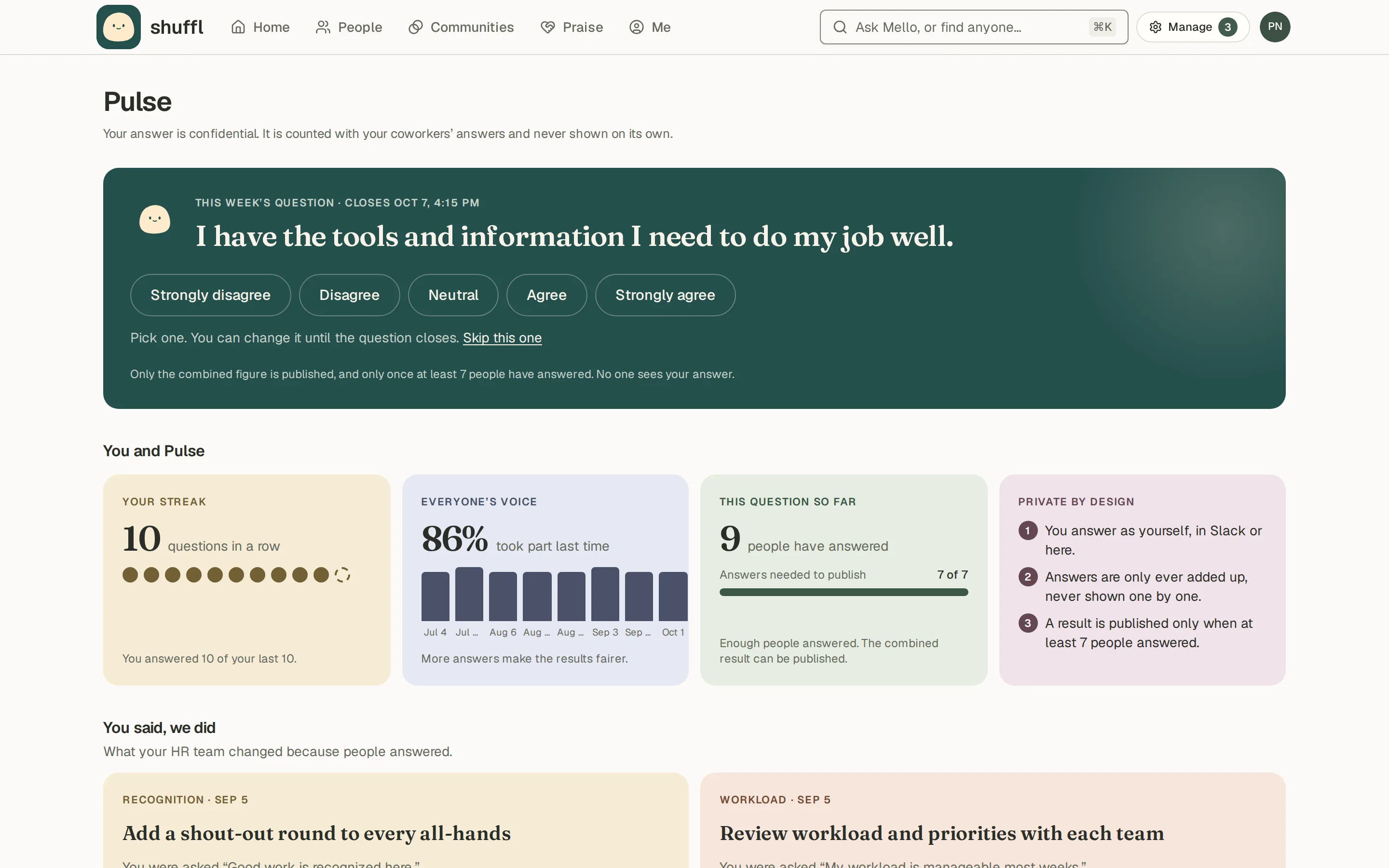Click the Sep 3 participation bar
The height and width of the screenshot is (868, 1389).
605,594
